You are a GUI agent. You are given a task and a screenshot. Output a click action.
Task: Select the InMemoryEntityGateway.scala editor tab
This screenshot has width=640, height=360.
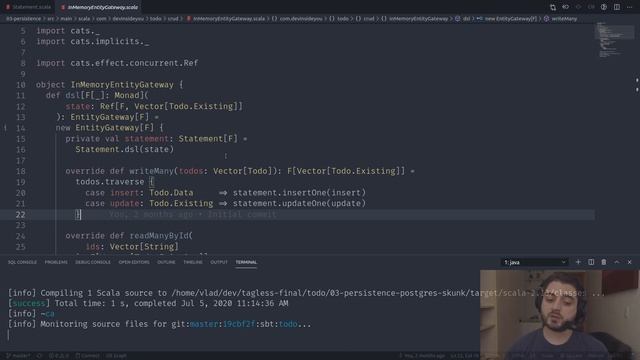99,7
